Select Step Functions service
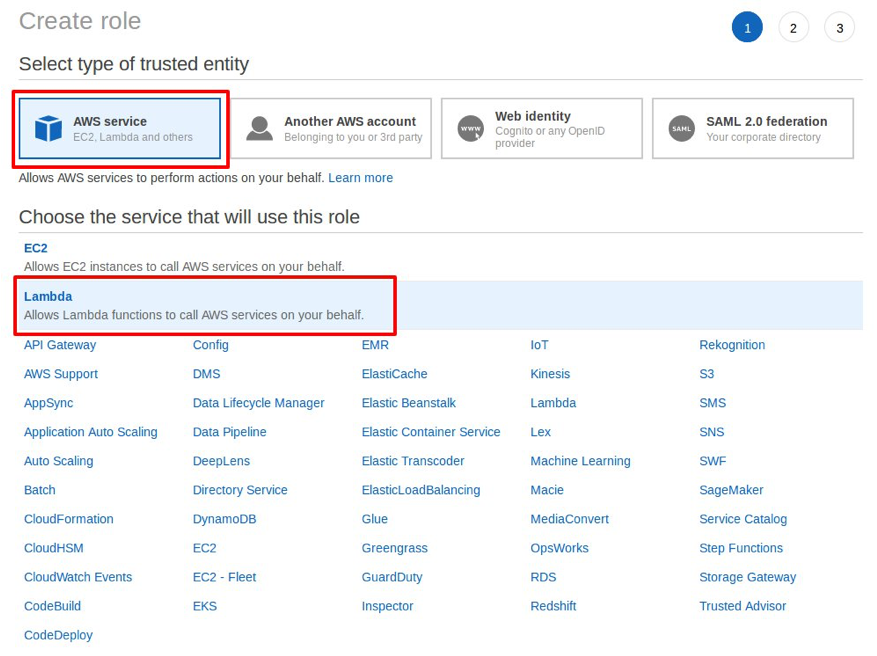 pyautogui.click(x=741, y=548)
